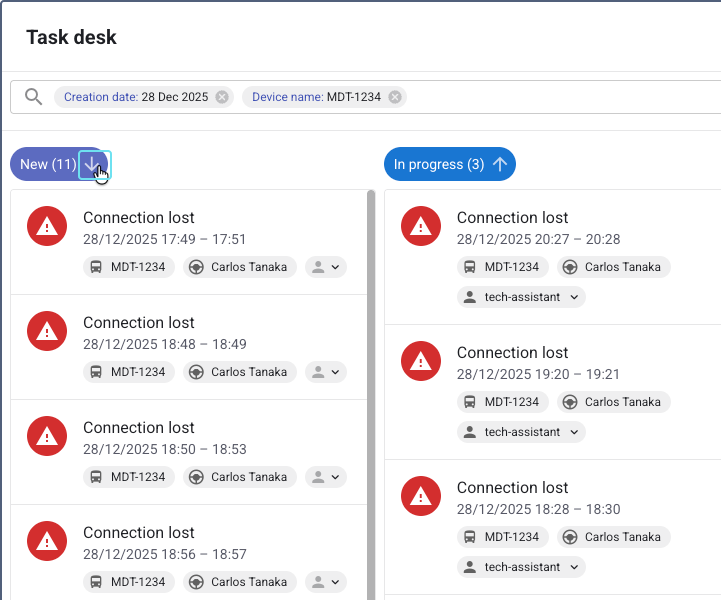Toggle sort arrow on In progress column
The image size is (721, 600).
point(501,164)
